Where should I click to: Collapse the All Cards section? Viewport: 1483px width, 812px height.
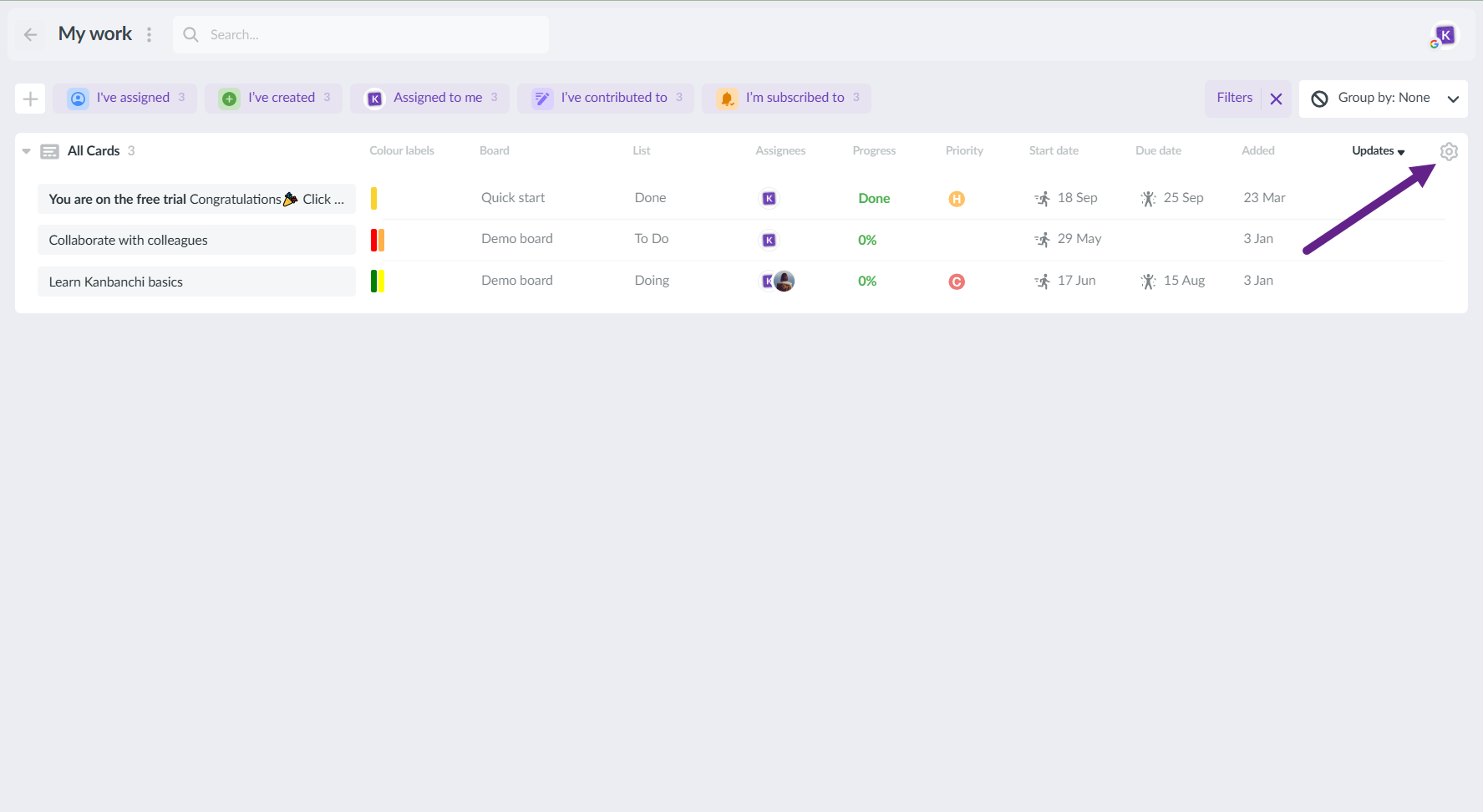click(x=27, y=151)
